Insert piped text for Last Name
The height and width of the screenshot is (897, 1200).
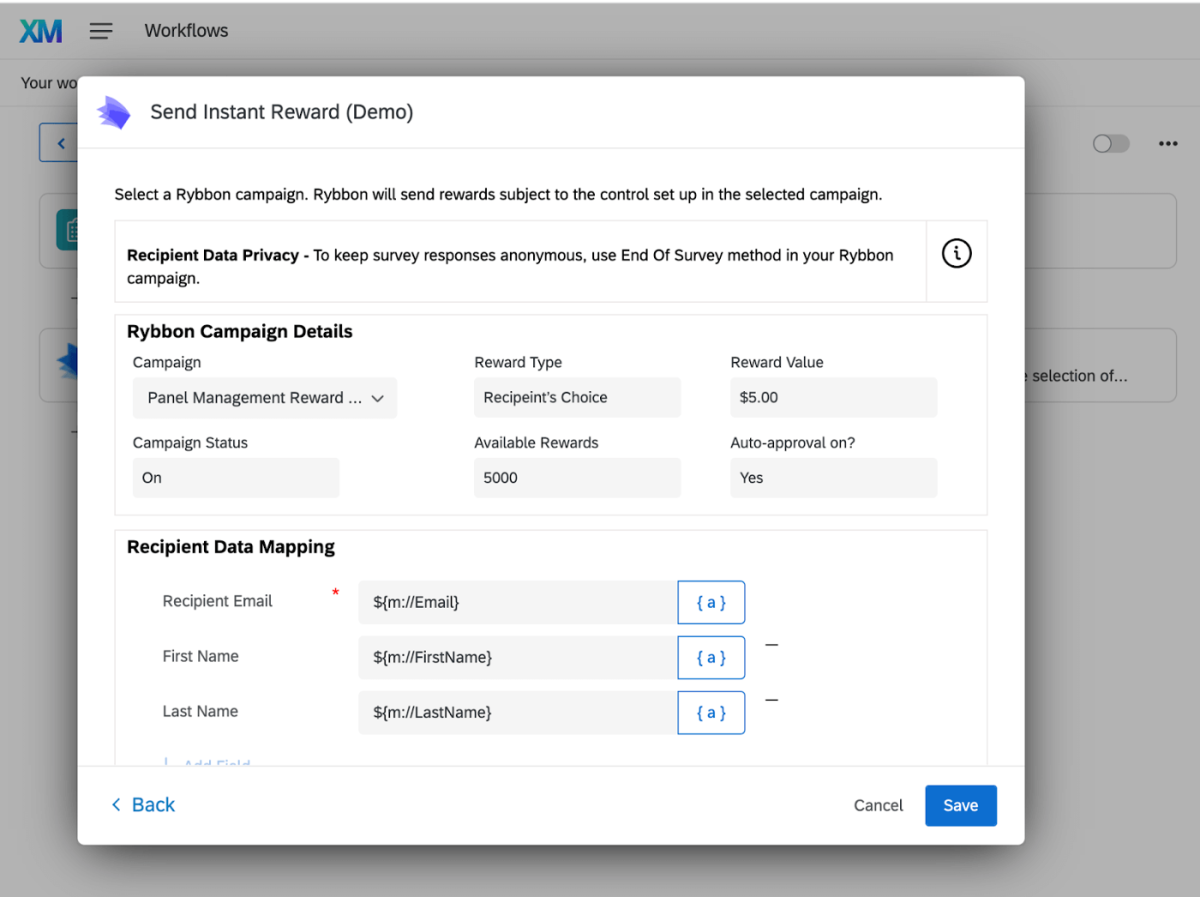click(711, 712)
